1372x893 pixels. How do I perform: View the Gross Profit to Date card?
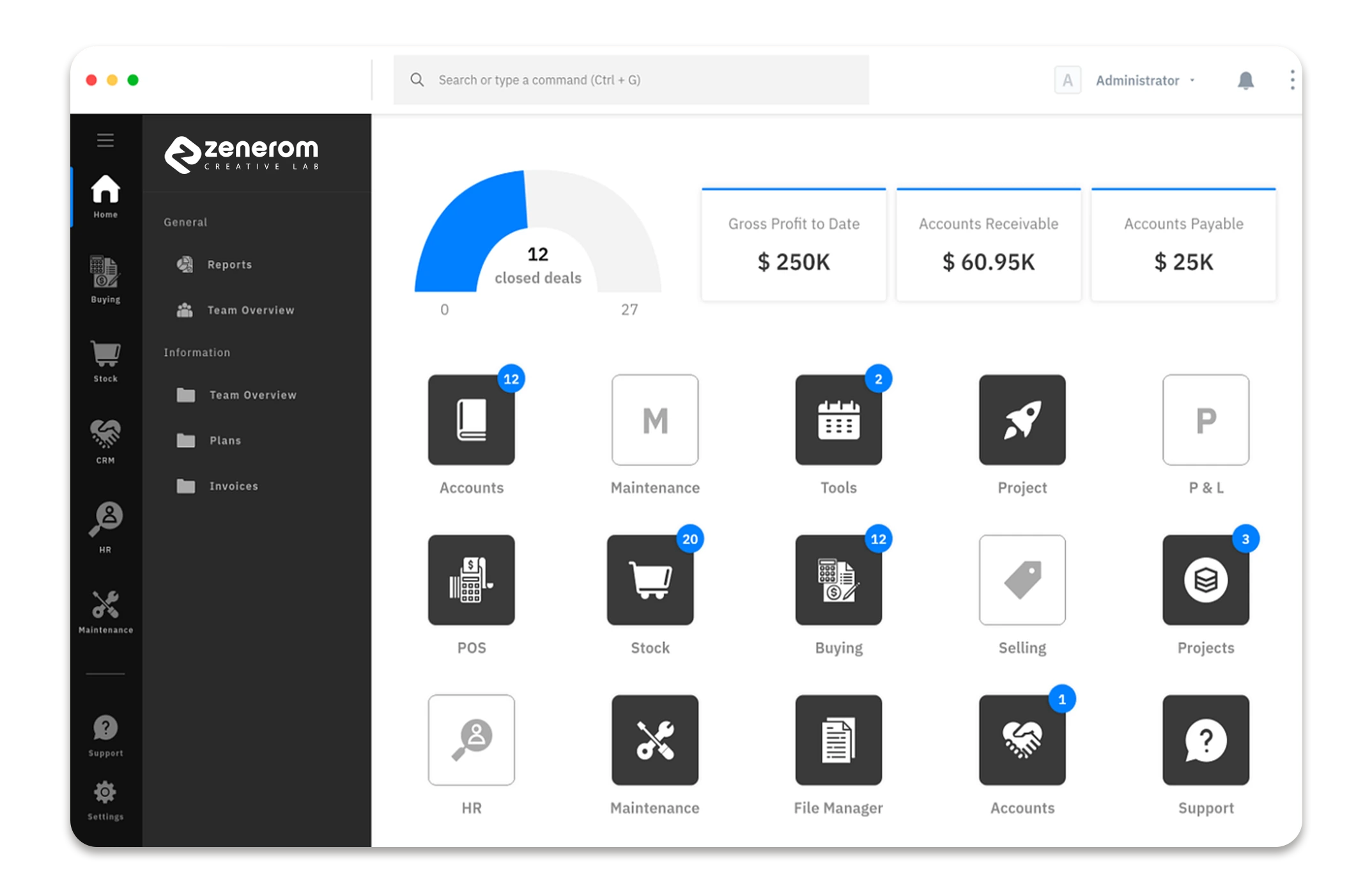coord(794,245)
